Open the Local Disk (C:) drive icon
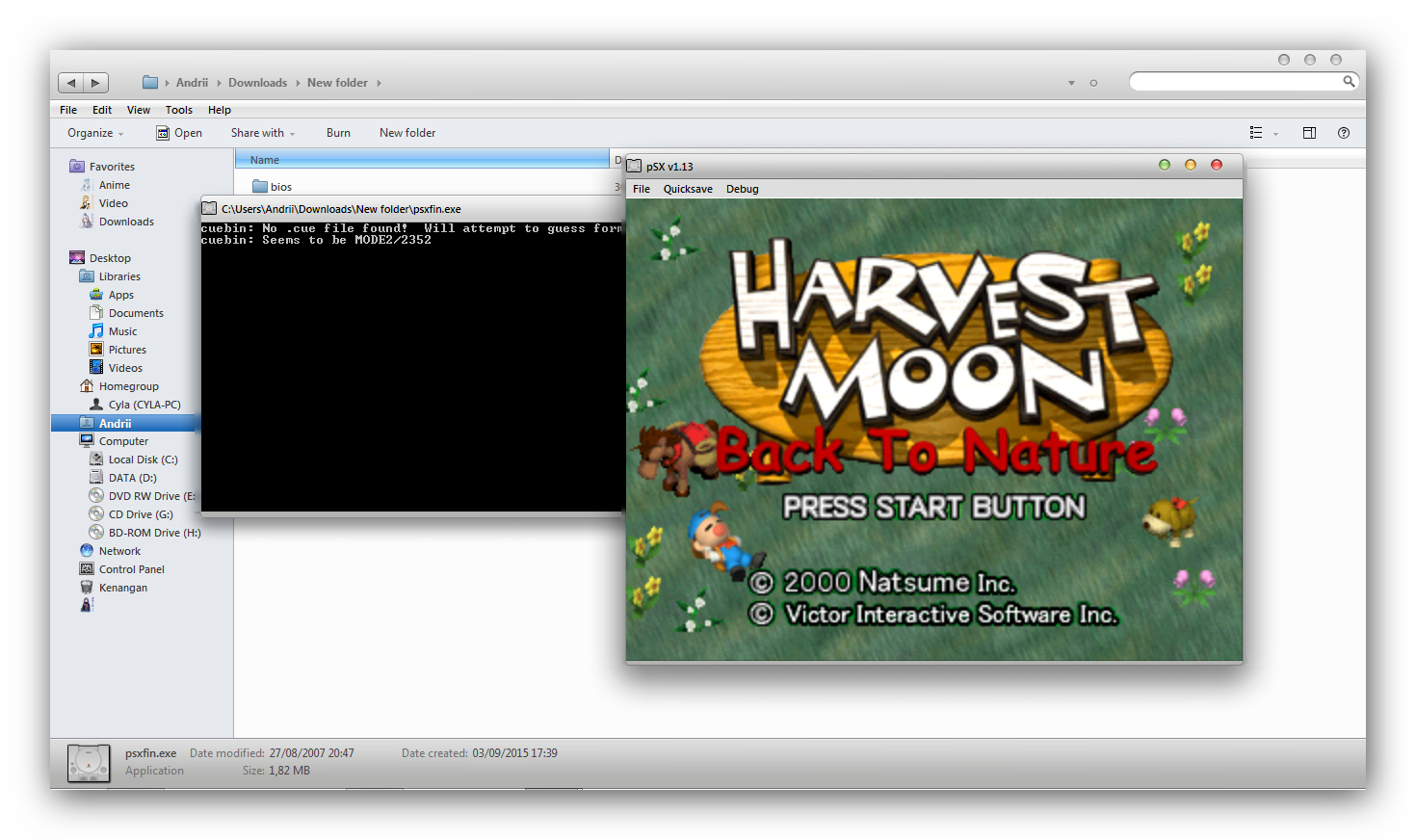 tap(96, 459)
